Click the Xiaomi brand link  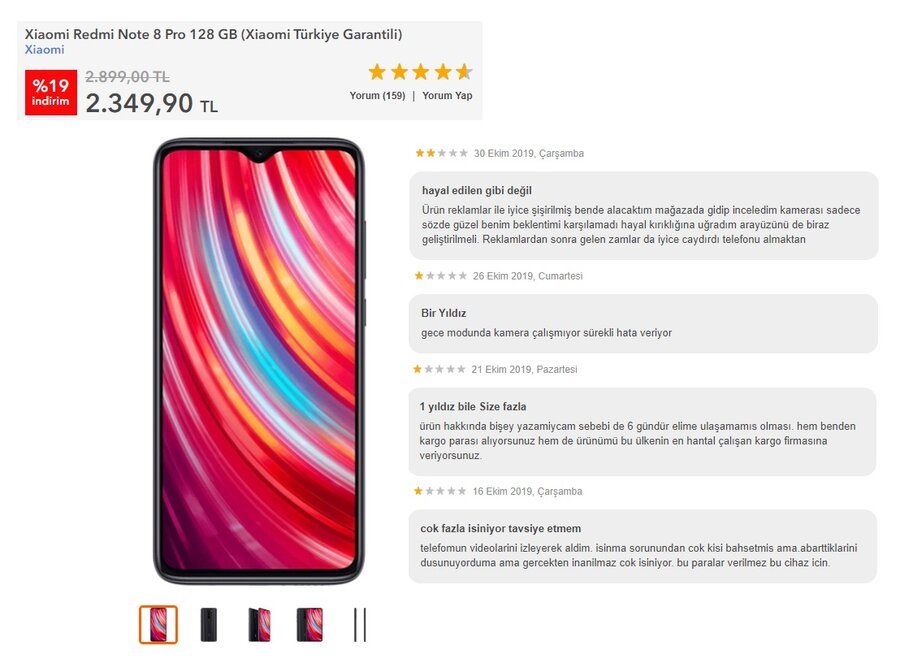click(44, 49)
